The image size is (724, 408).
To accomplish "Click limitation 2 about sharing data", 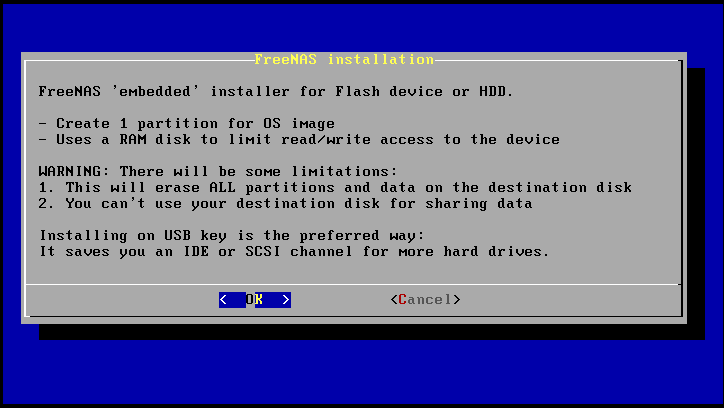I will [285, 204].
